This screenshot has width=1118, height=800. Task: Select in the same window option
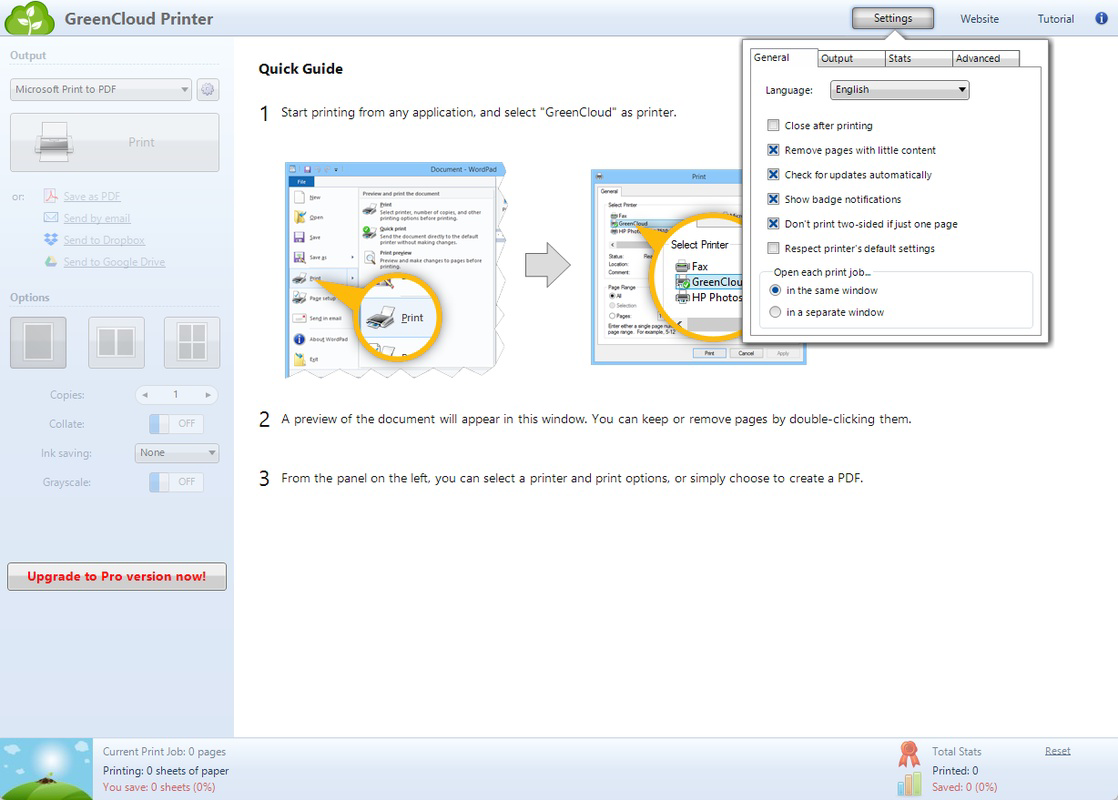pos(775,290)
